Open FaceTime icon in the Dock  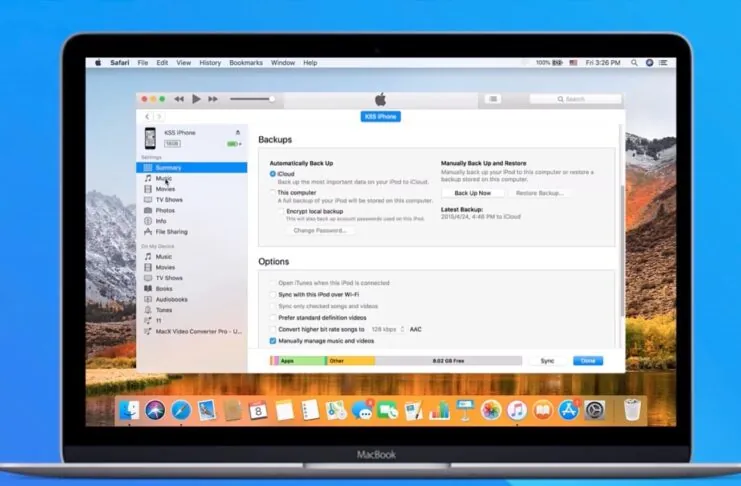pyautogui.click(x=388, y=410)
